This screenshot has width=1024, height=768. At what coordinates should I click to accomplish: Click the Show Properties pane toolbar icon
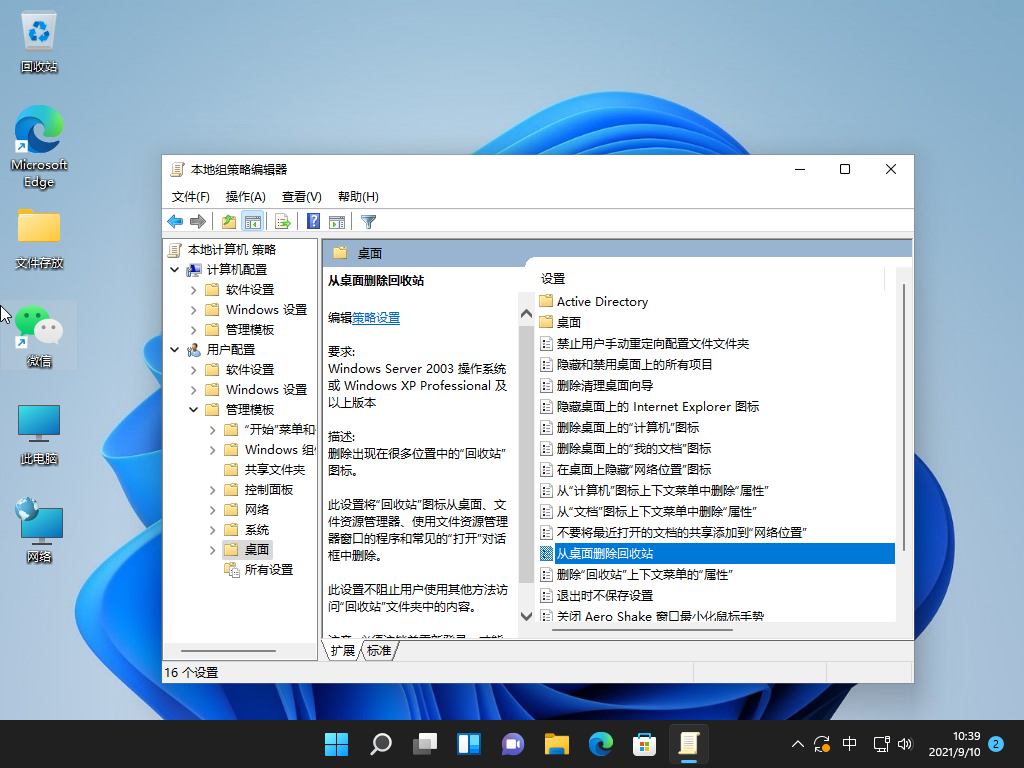pyautogui.click(x=337, y=222)
